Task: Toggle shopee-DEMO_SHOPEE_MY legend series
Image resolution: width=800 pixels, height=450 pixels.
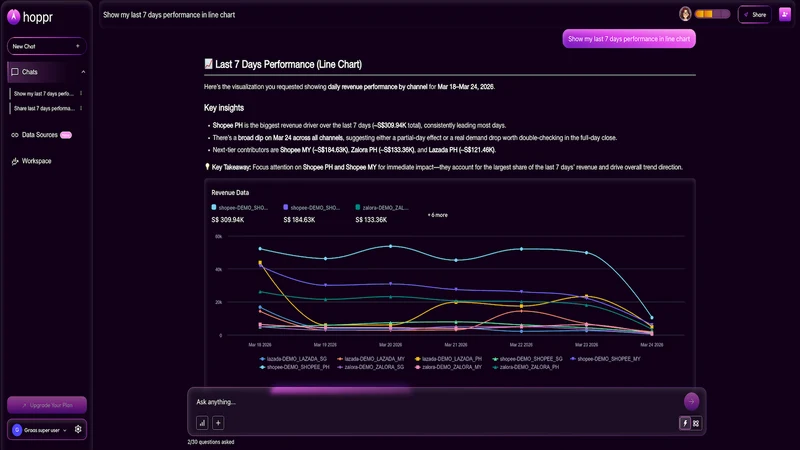Action: pyautogui.click(x=605, y=359)
